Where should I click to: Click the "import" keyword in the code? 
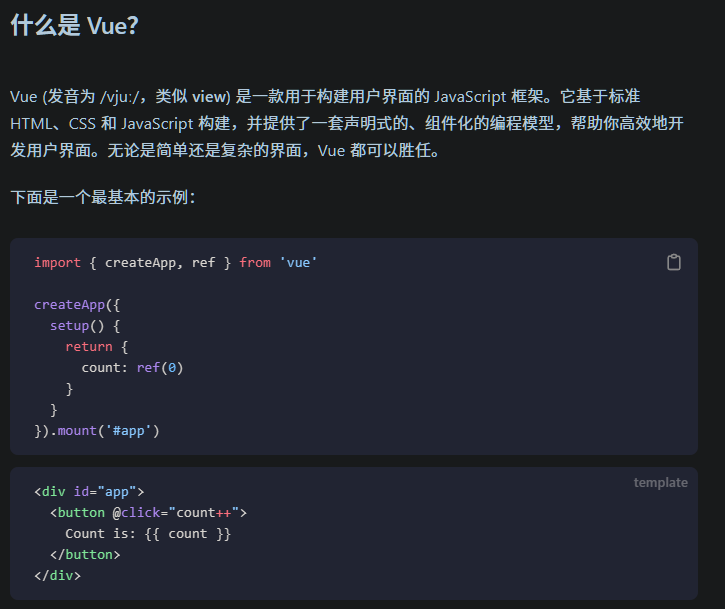point(57,262)
